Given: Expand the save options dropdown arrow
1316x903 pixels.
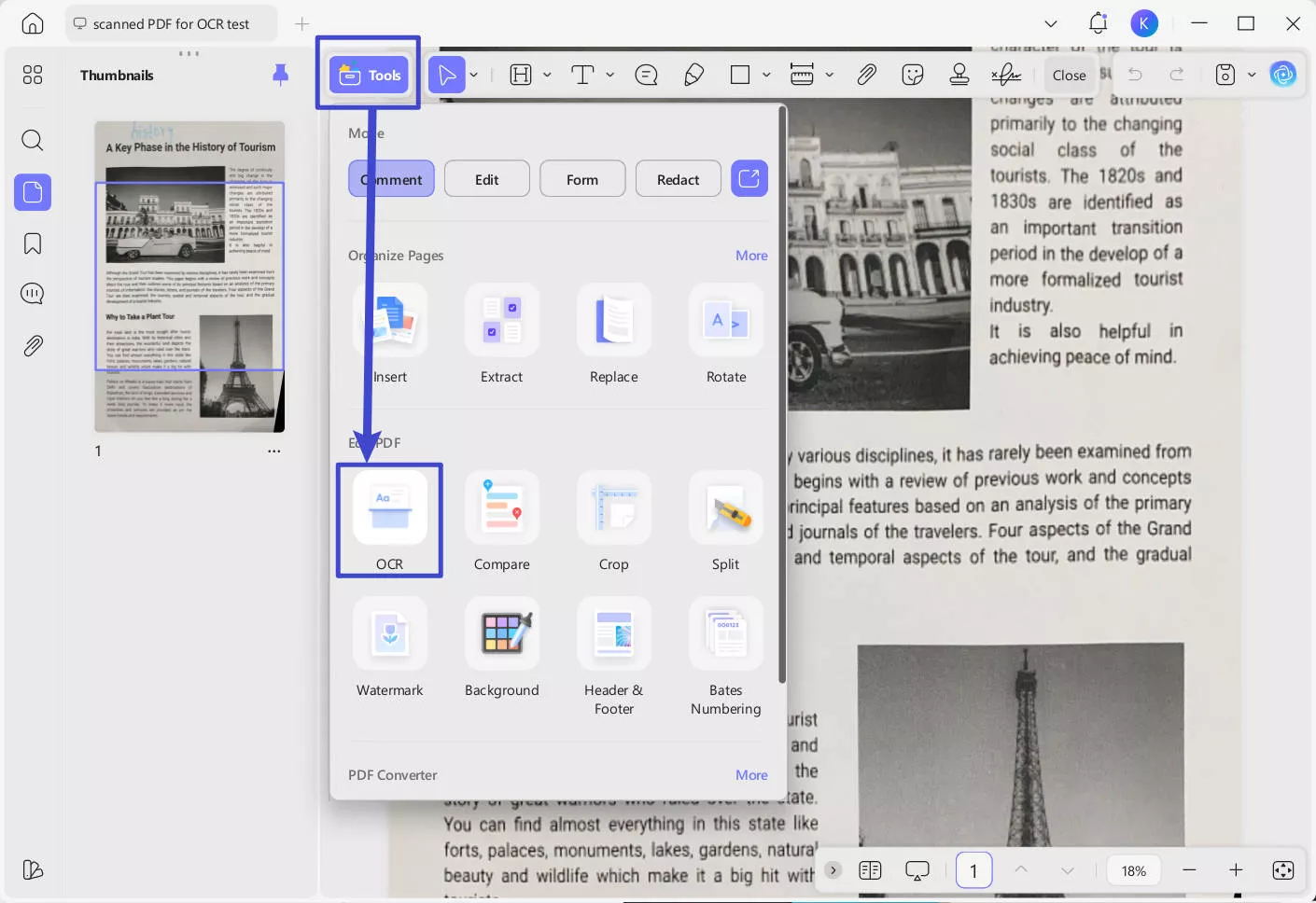Looking at the screenshot, I should tap(1252, 75).
